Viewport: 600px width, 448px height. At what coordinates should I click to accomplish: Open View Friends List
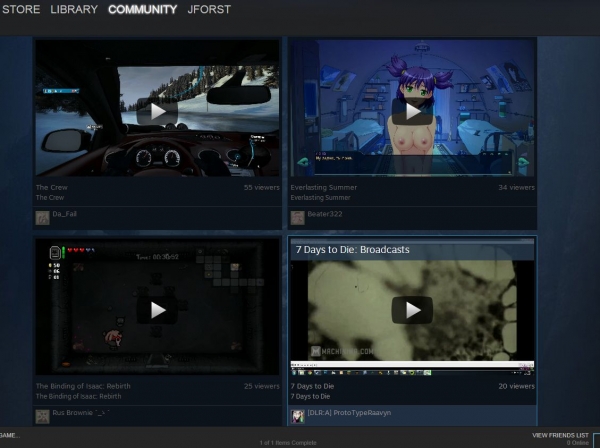(560, 436)
